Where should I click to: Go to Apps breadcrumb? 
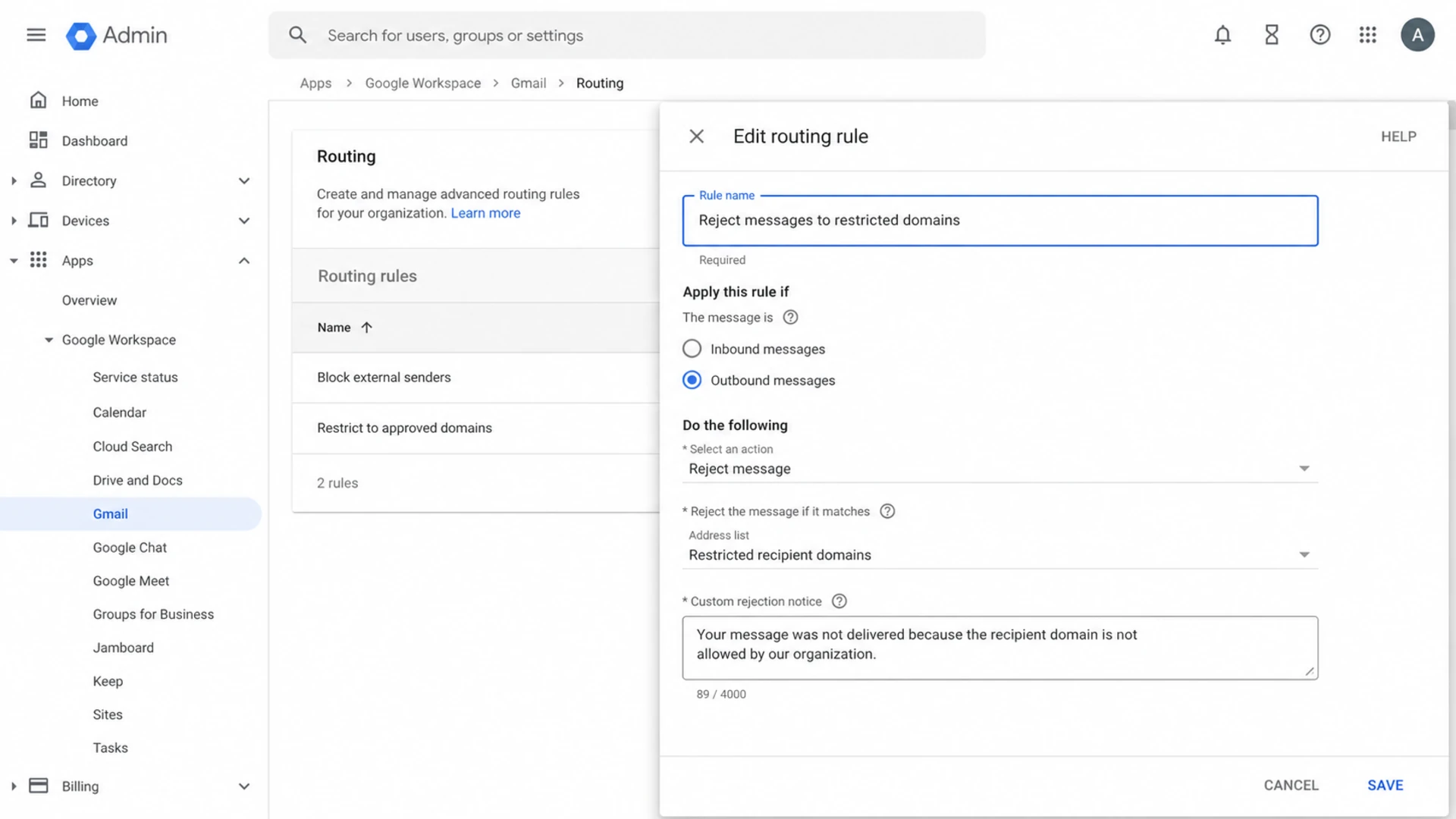(315, 83)
